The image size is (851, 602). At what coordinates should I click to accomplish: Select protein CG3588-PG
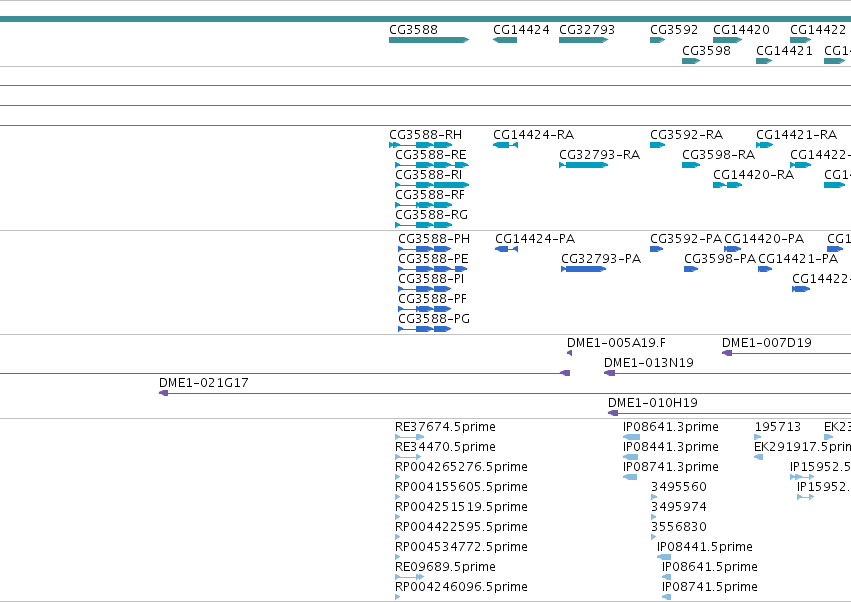[x=424, y=329]
